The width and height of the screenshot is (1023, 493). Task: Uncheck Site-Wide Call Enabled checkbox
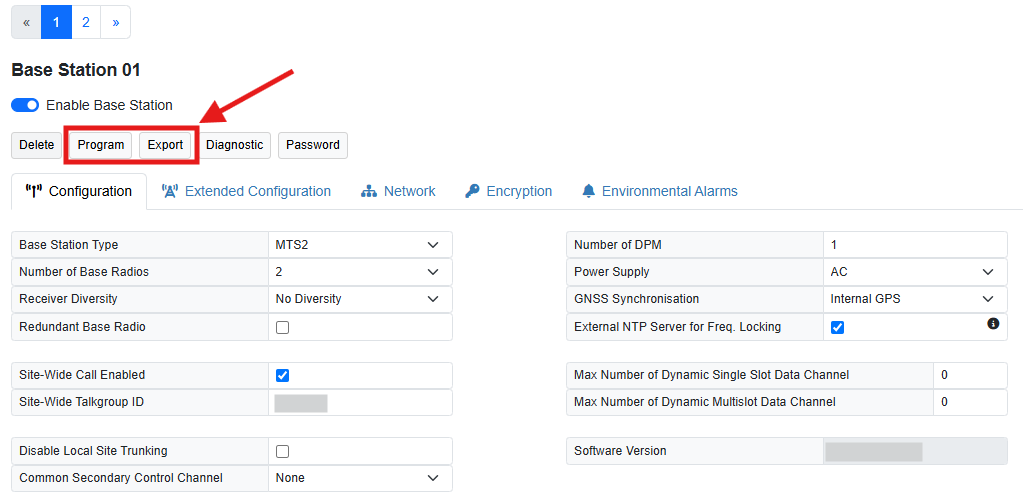(282, 375)
